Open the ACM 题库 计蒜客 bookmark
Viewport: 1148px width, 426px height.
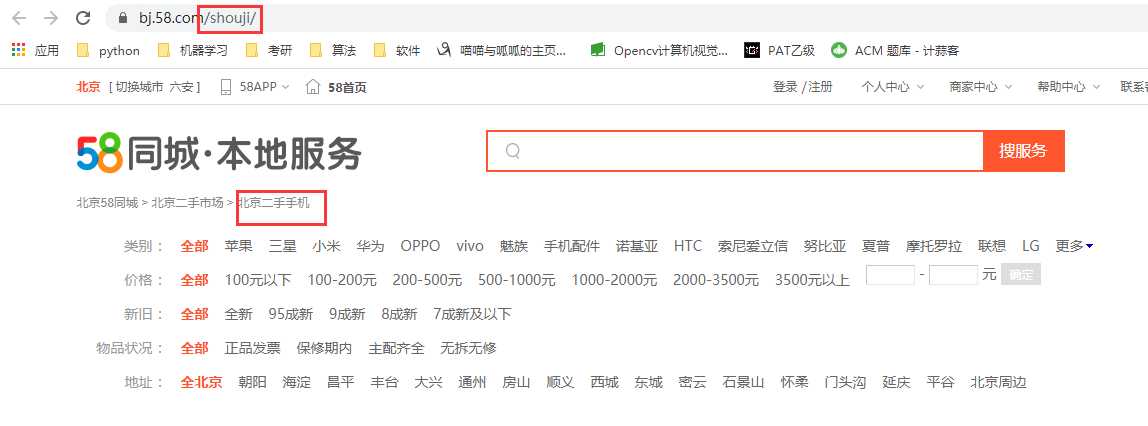point(895,51)
